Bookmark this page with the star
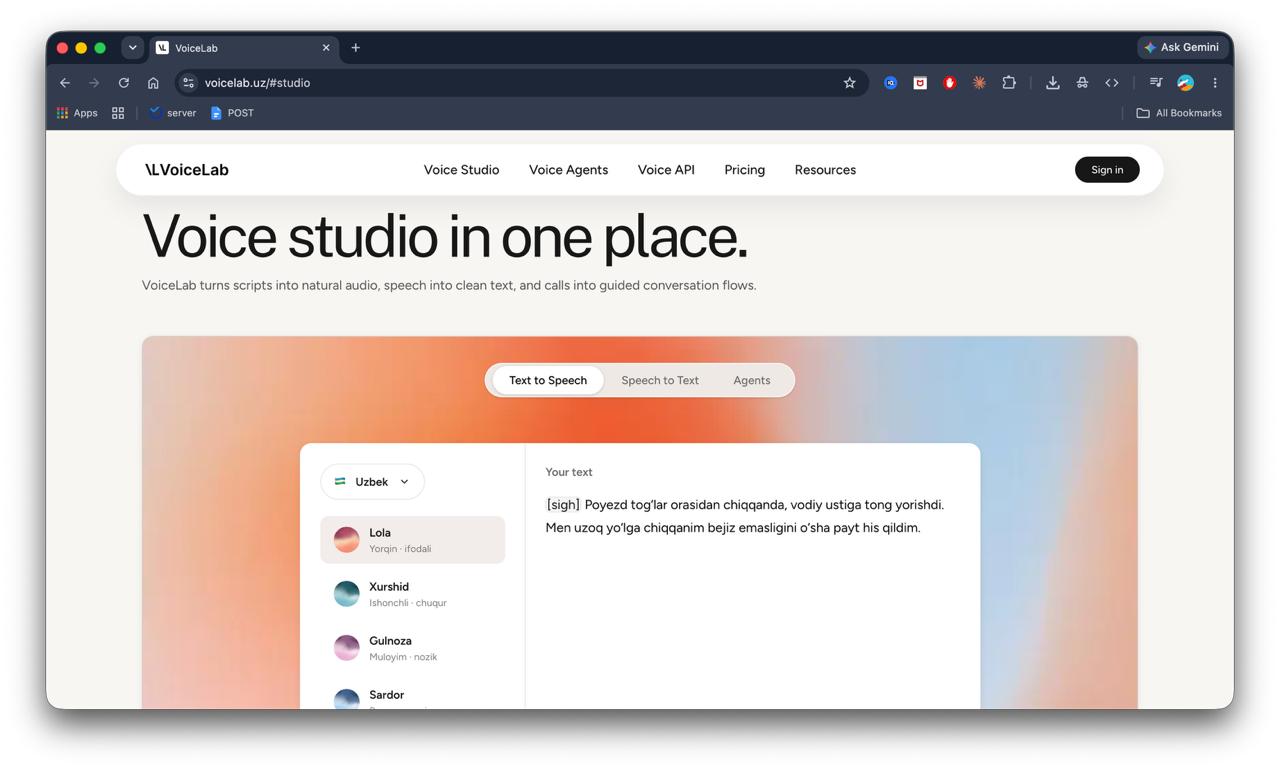This screenshot has width=1280, height=770. [850, 83]
